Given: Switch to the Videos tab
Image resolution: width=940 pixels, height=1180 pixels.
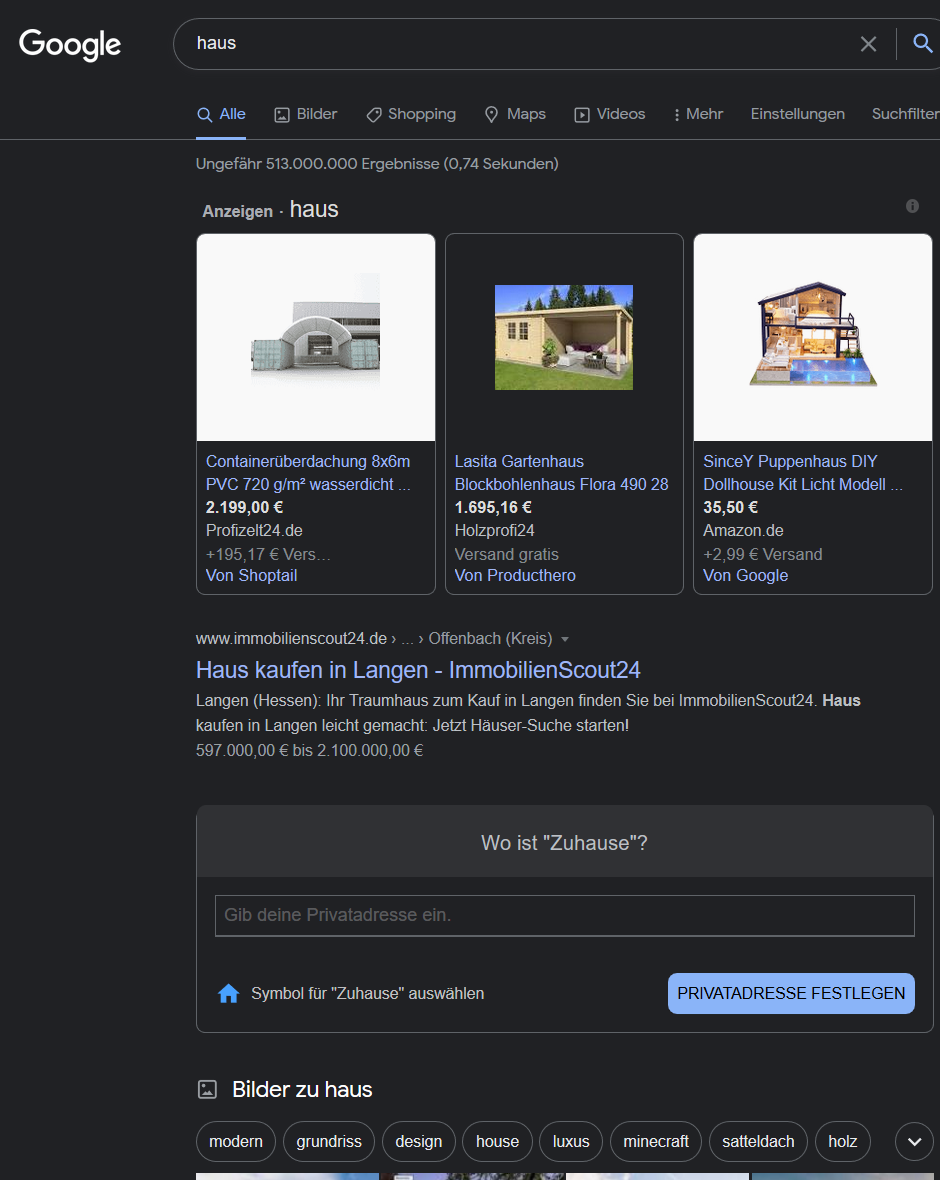Looking at the screenshot, I should click(x=610, y=114).
